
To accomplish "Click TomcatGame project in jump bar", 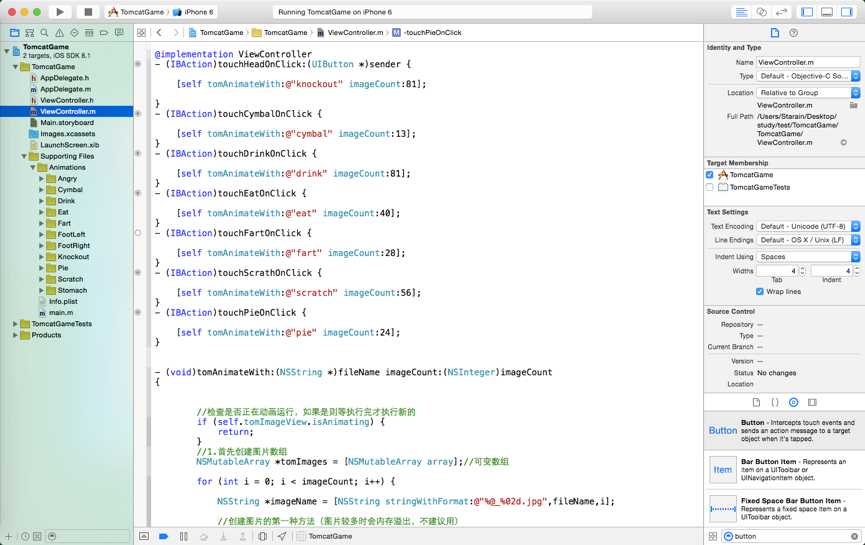I will pyautogui.click(x=216, y=33).
